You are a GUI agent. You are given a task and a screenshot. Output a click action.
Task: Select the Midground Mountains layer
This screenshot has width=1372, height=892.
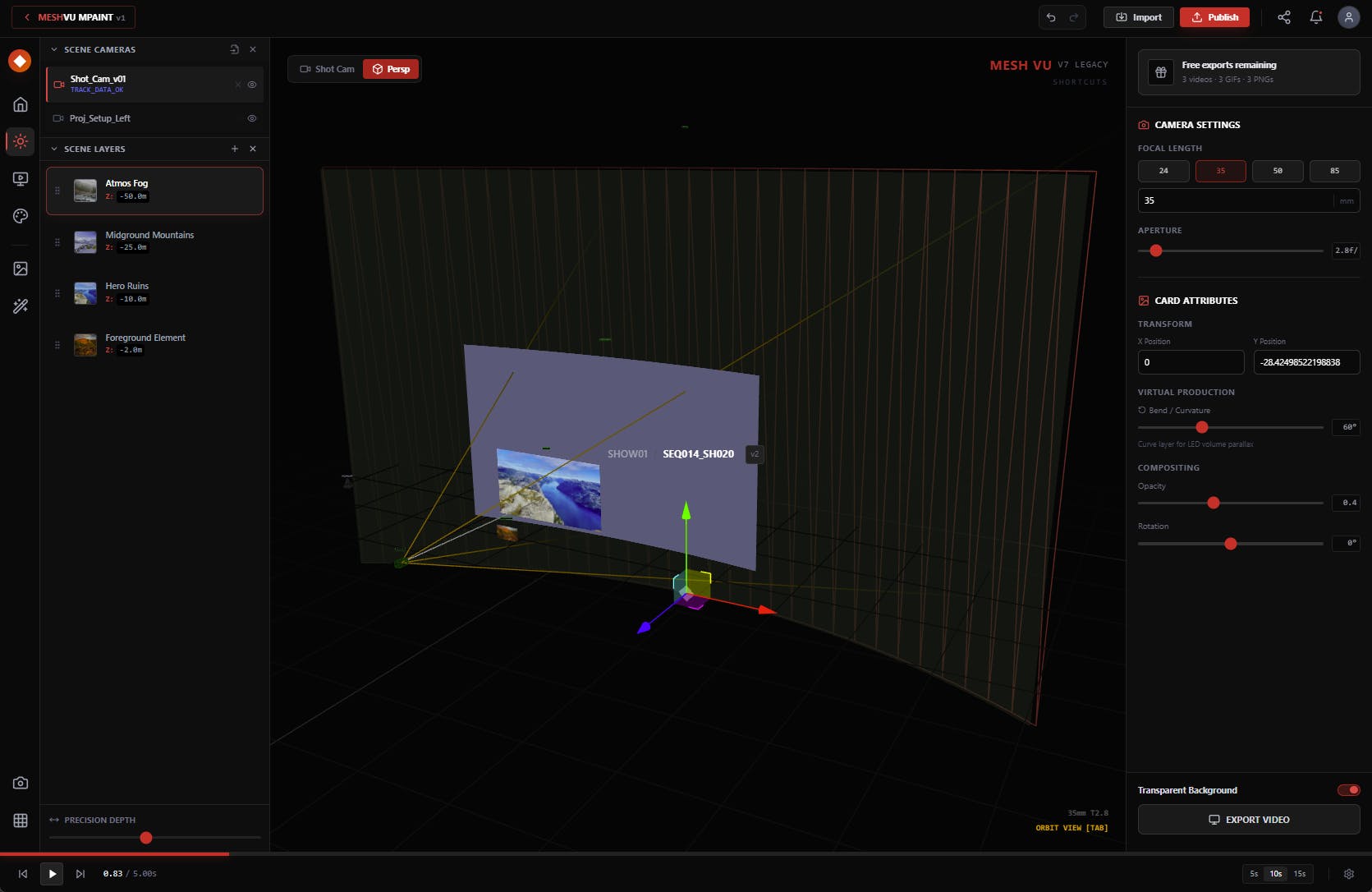tap(154, 242)
